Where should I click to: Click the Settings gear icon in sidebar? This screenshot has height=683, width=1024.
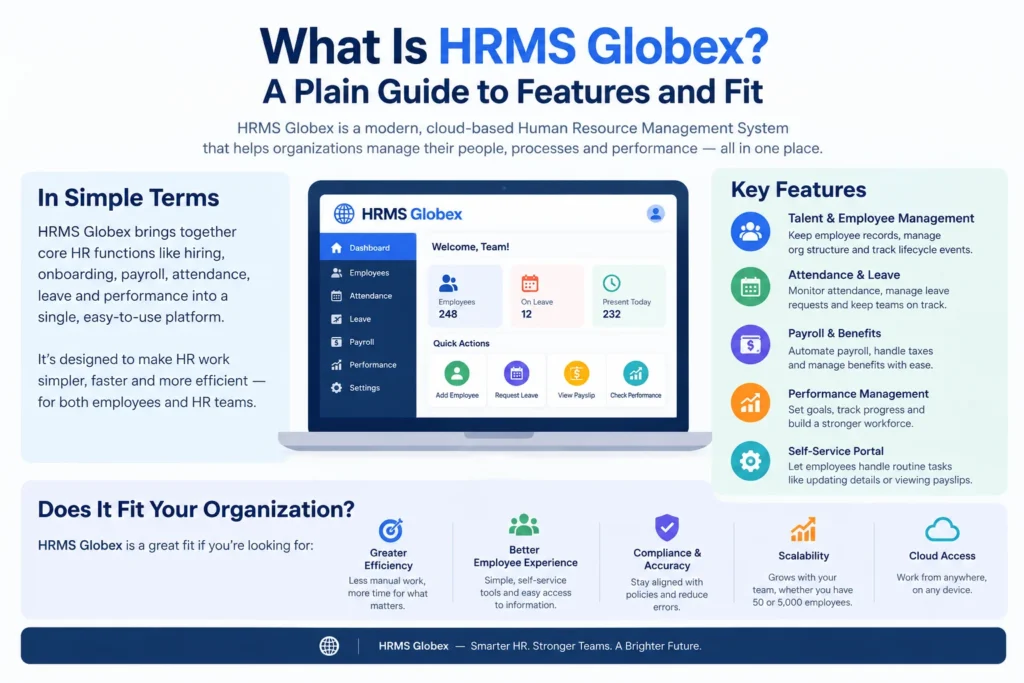point(336,387)
